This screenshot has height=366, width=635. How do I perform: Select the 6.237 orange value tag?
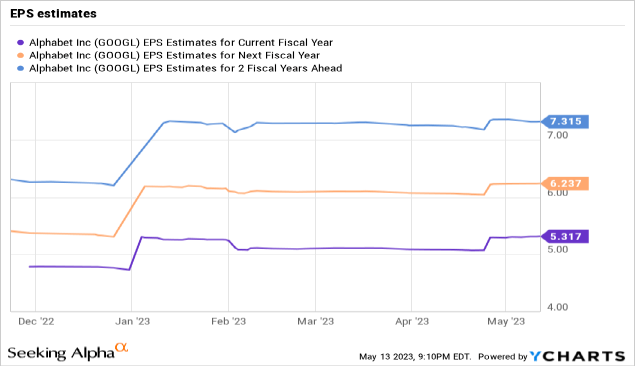point(565,183)
